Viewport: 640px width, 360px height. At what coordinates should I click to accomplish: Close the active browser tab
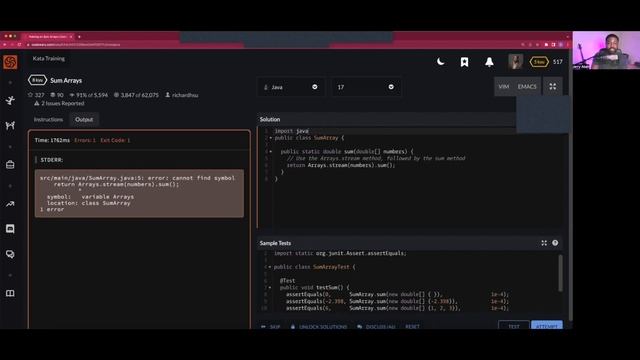71,36
